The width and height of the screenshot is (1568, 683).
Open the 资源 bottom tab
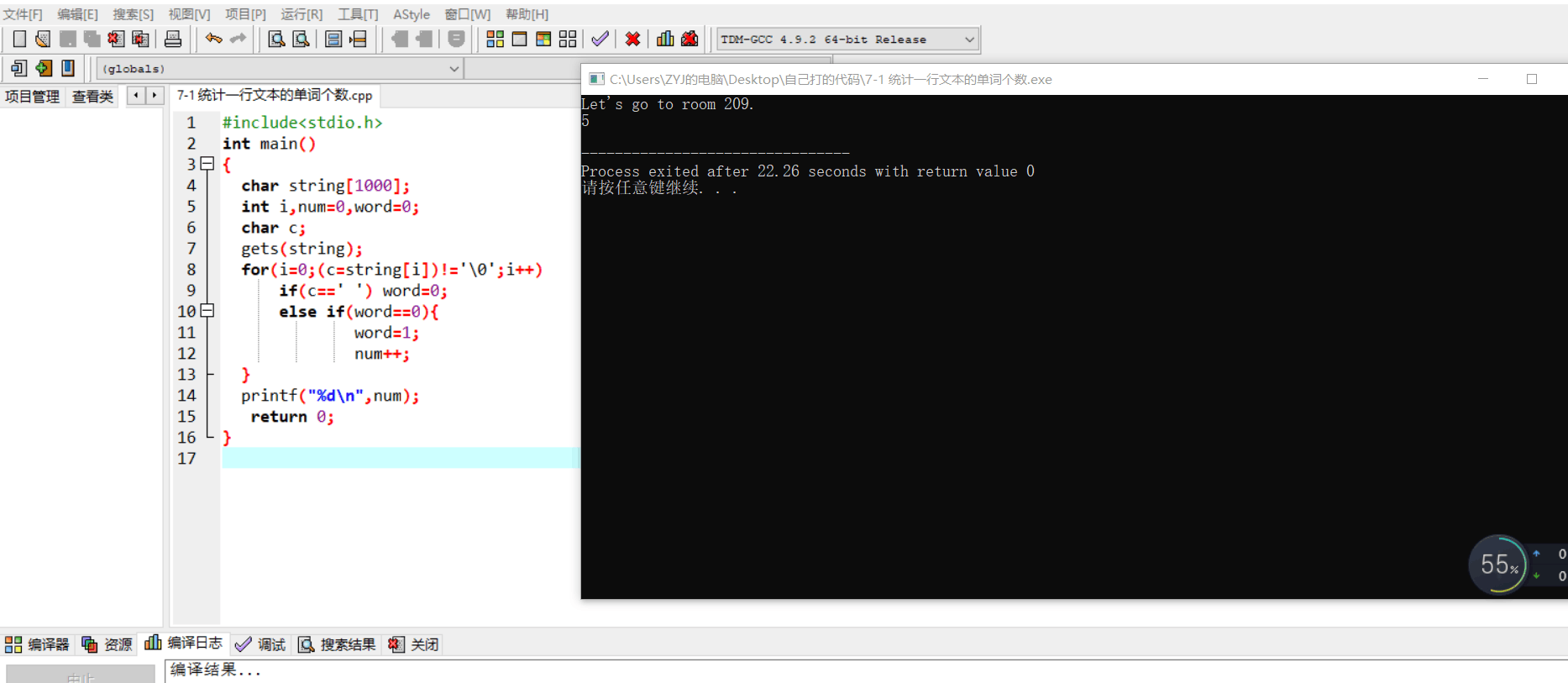tap(108, 644)
